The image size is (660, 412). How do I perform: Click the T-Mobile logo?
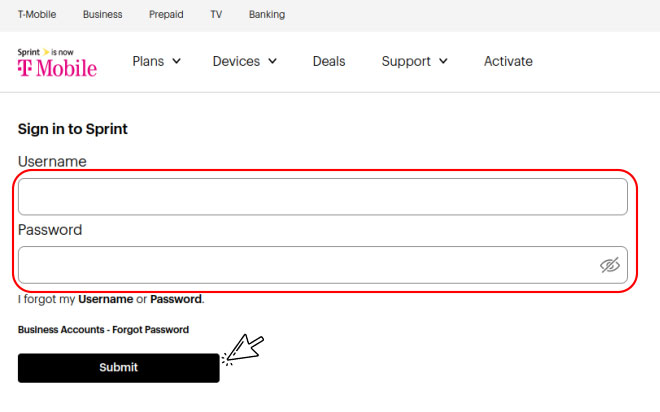click(x=57, y=63)
